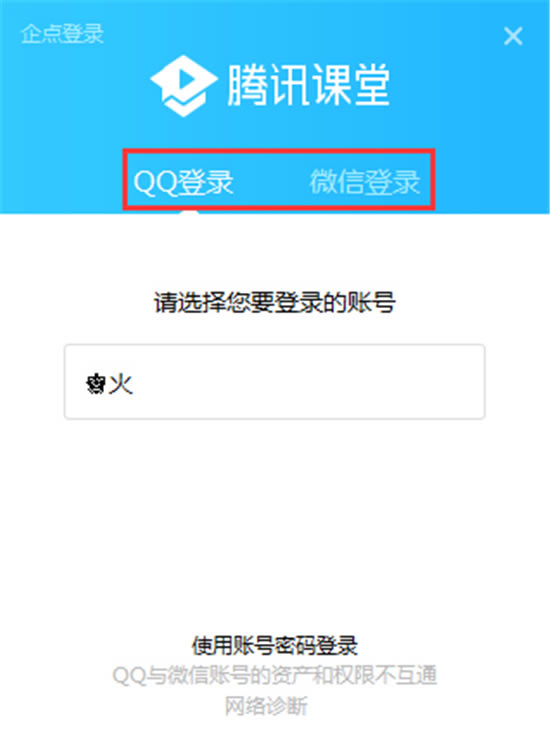Viewport: 550px width, 740px height.
Task: Click the white pointer indicator below QQ登录
Action: [189, 212]
